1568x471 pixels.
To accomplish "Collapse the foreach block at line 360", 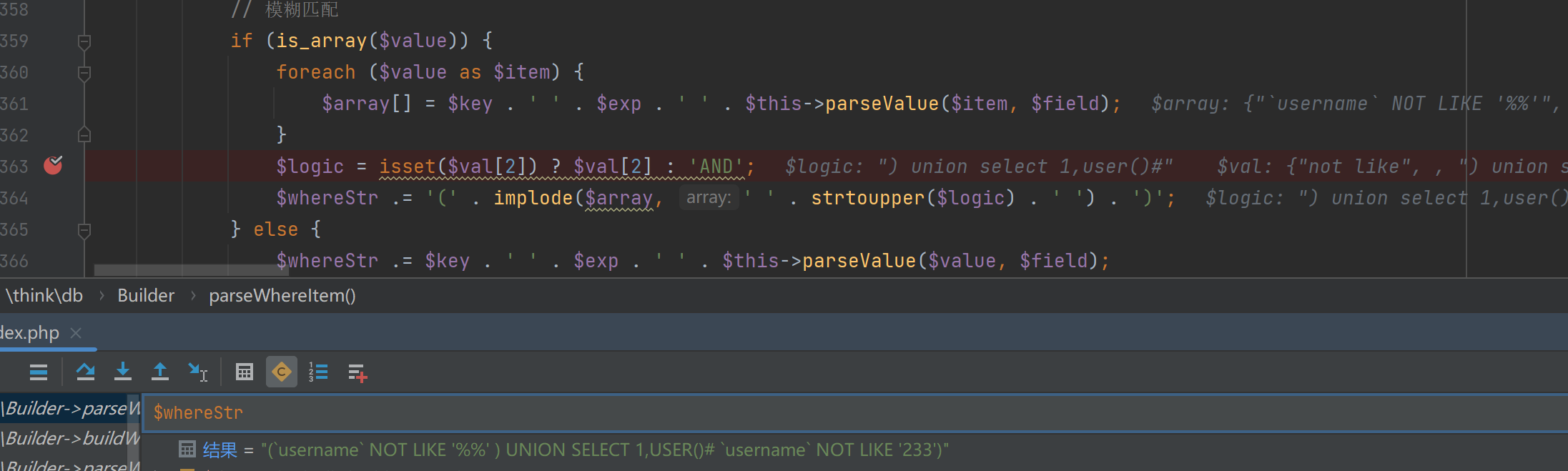I will coord(84,73).
